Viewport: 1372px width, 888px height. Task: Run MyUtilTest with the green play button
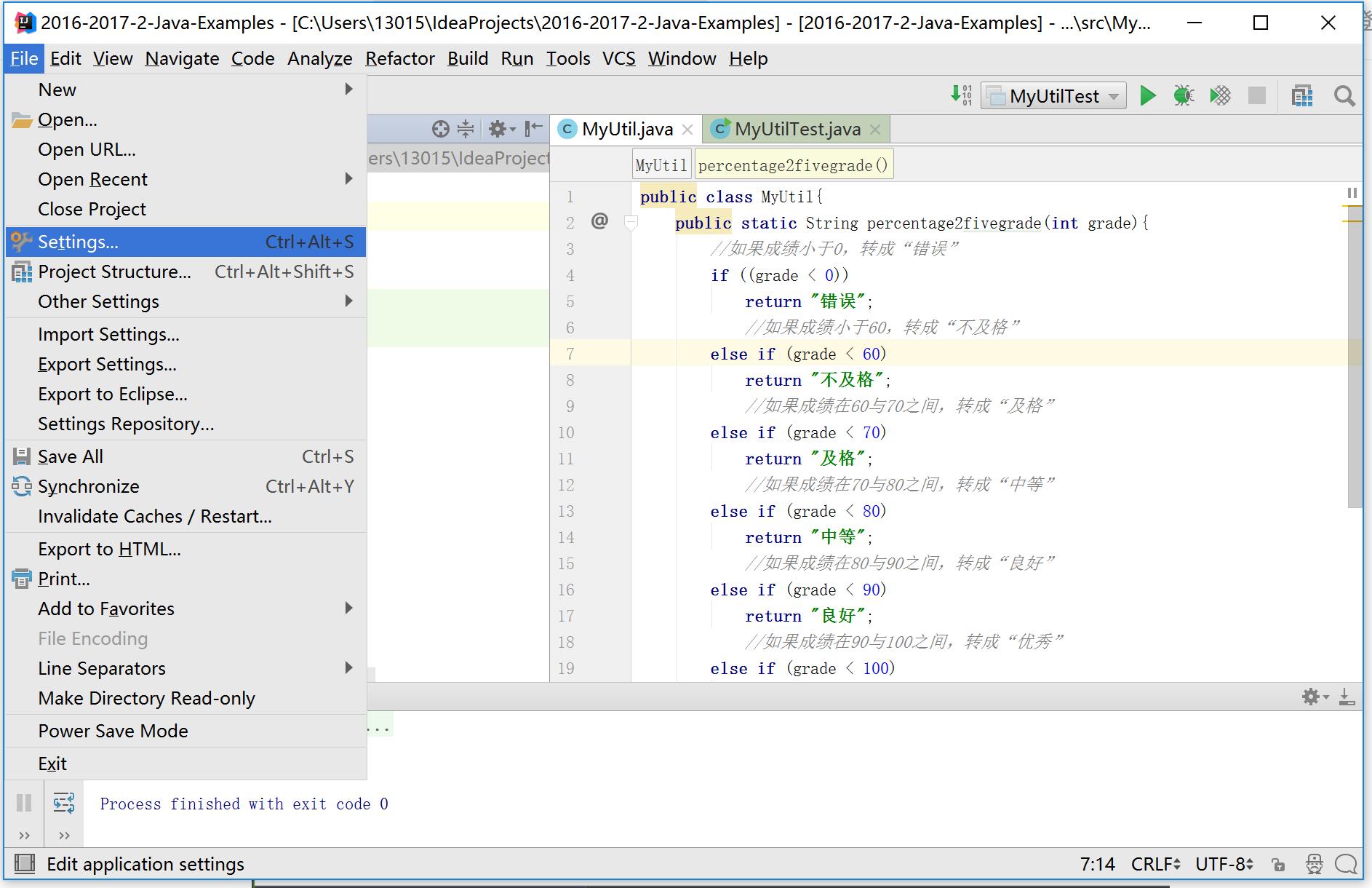1147,95
